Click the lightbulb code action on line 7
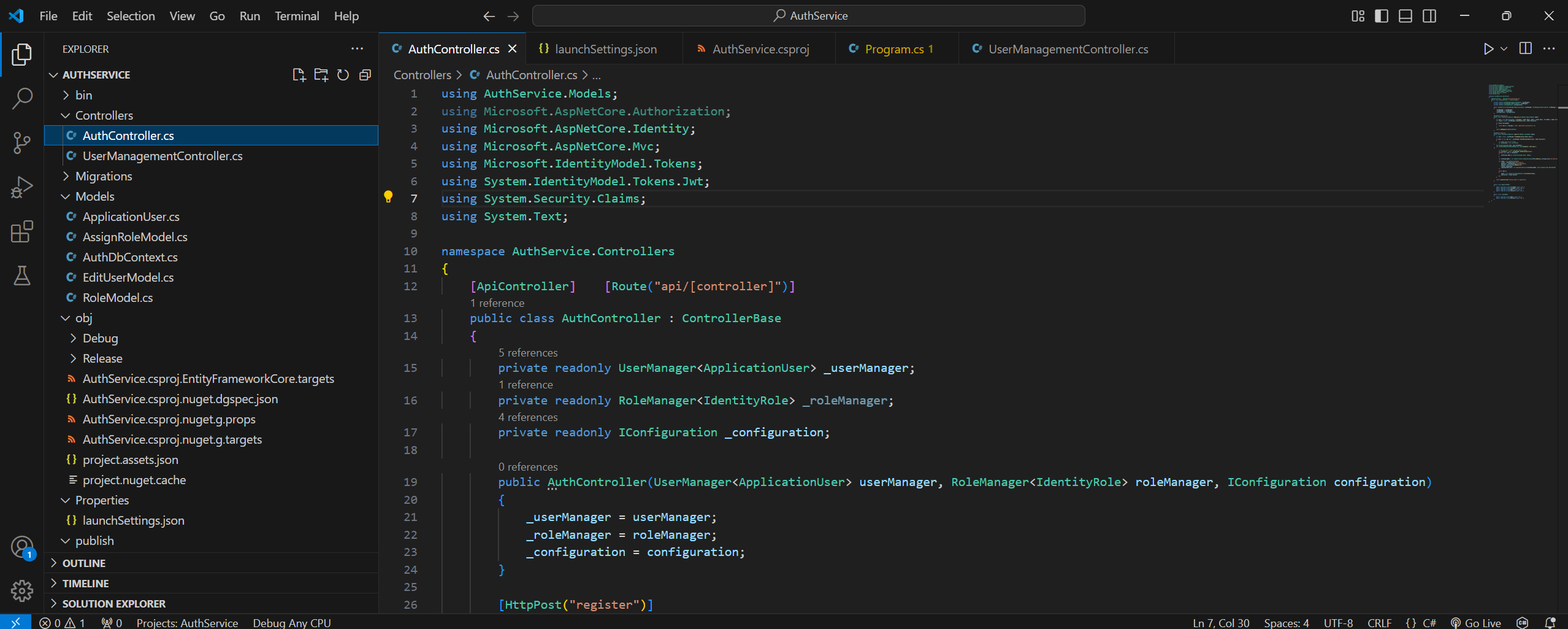This screenshot has height=629, width=1568. (x=388, y=196)
